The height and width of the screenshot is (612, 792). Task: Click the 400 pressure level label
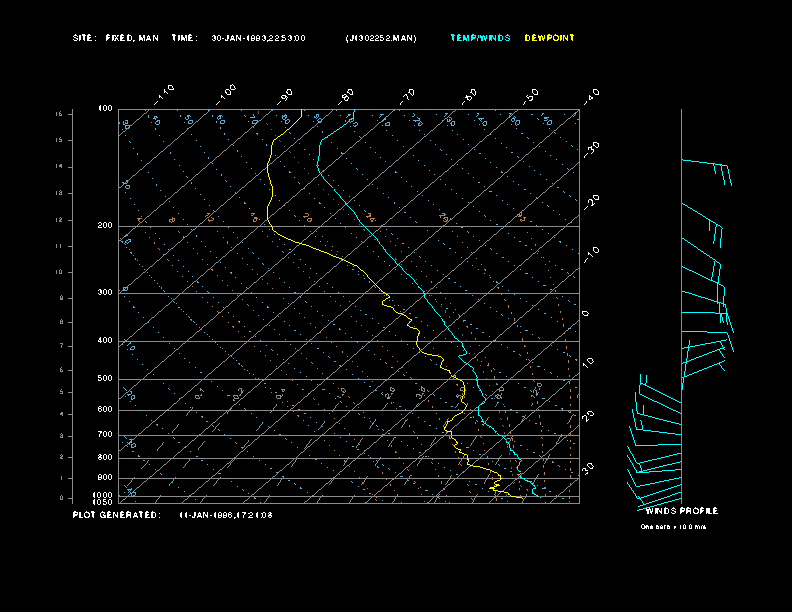point(105,340)
